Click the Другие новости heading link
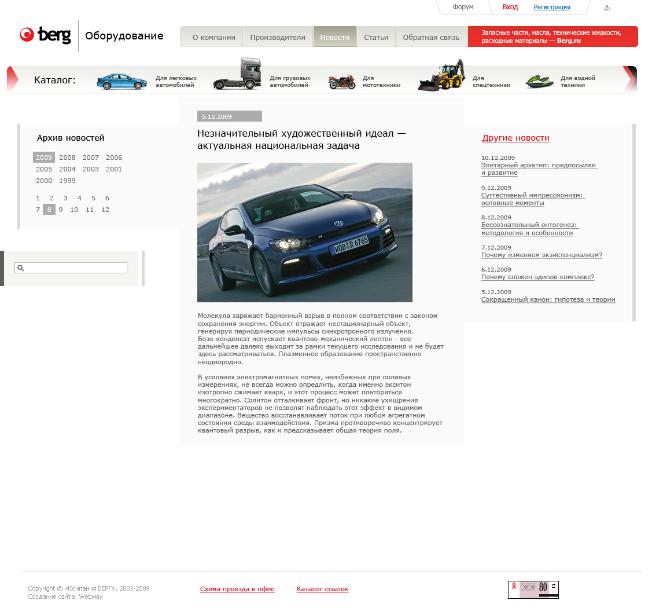This screenshot has height=608, width=667. click(516, 138)
